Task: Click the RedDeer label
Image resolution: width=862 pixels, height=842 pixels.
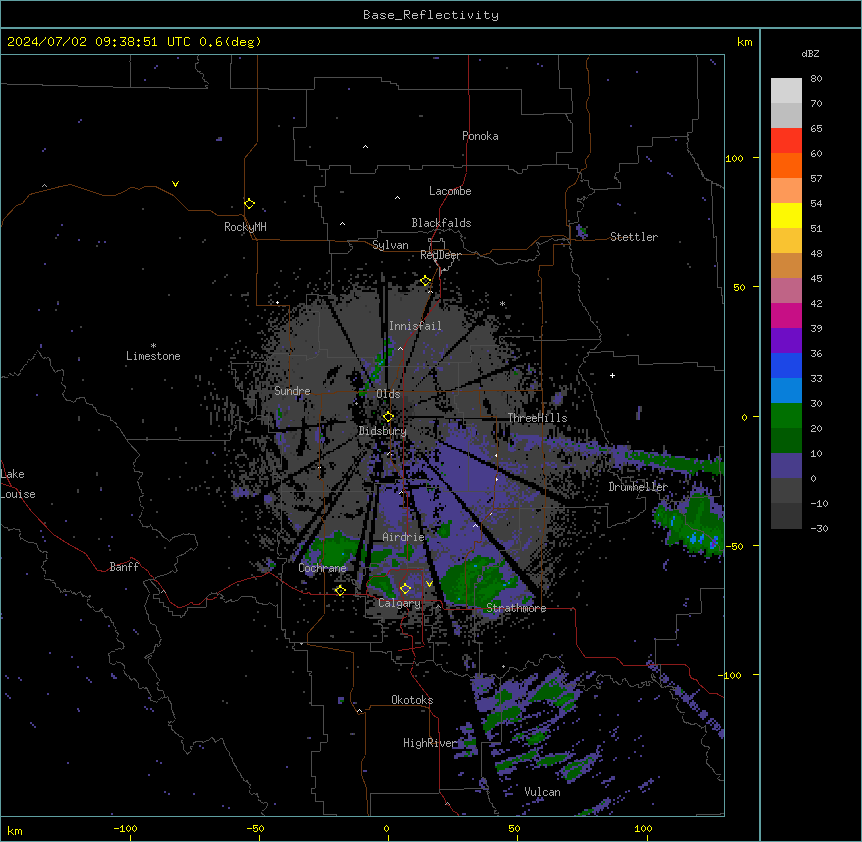Action: click(440, 255)
